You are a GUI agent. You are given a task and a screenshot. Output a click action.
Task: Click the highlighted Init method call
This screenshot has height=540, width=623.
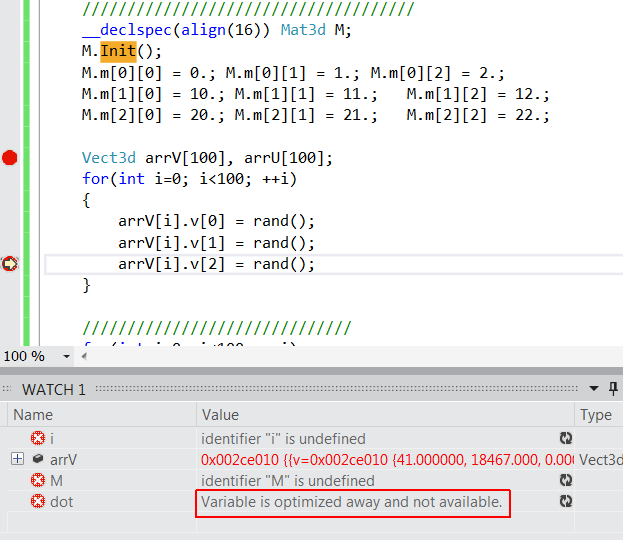pyautogui.click(x=118, y=51)
